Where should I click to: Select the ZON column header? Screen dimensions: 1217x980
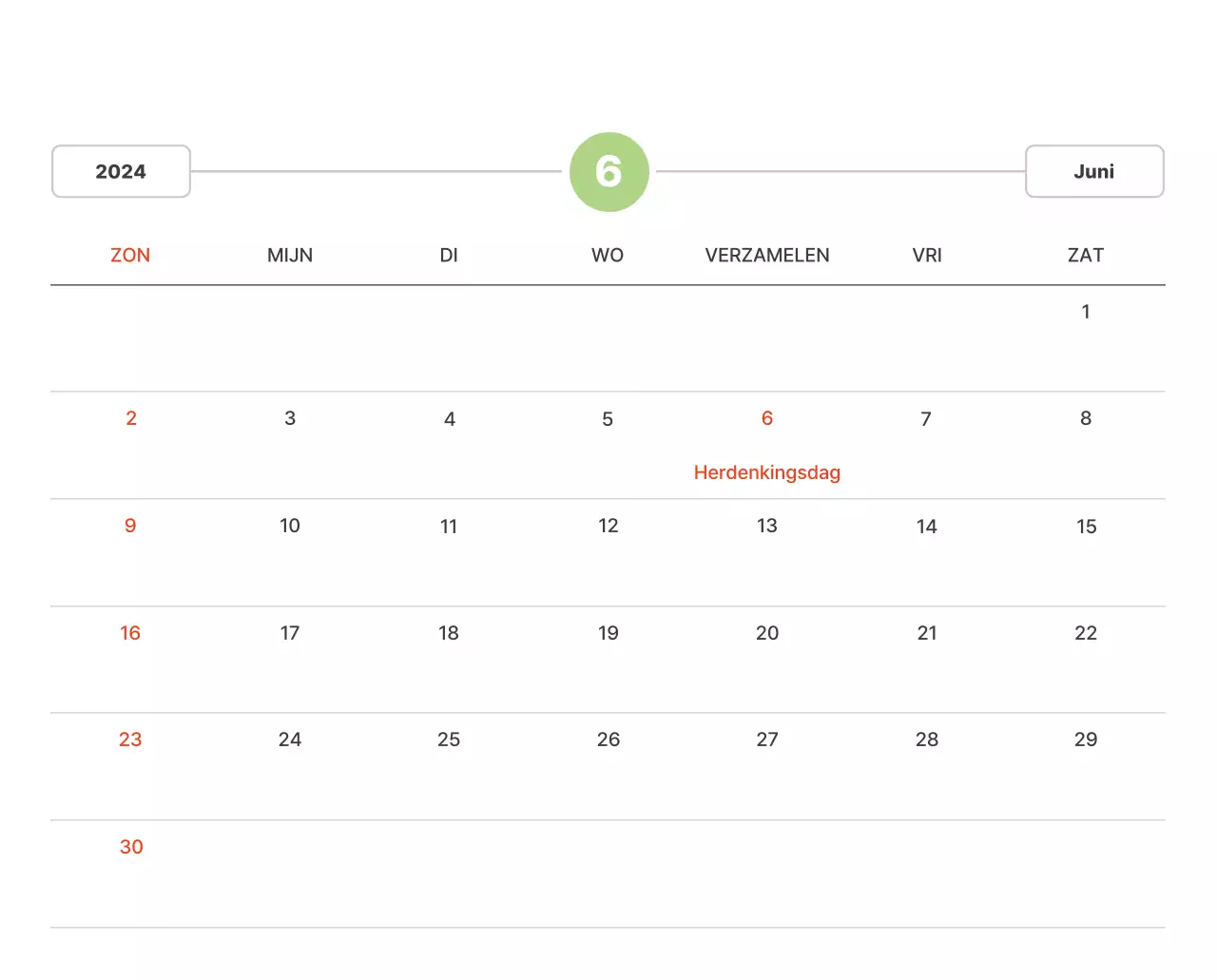pyautogui.click(x=130, y=255)
